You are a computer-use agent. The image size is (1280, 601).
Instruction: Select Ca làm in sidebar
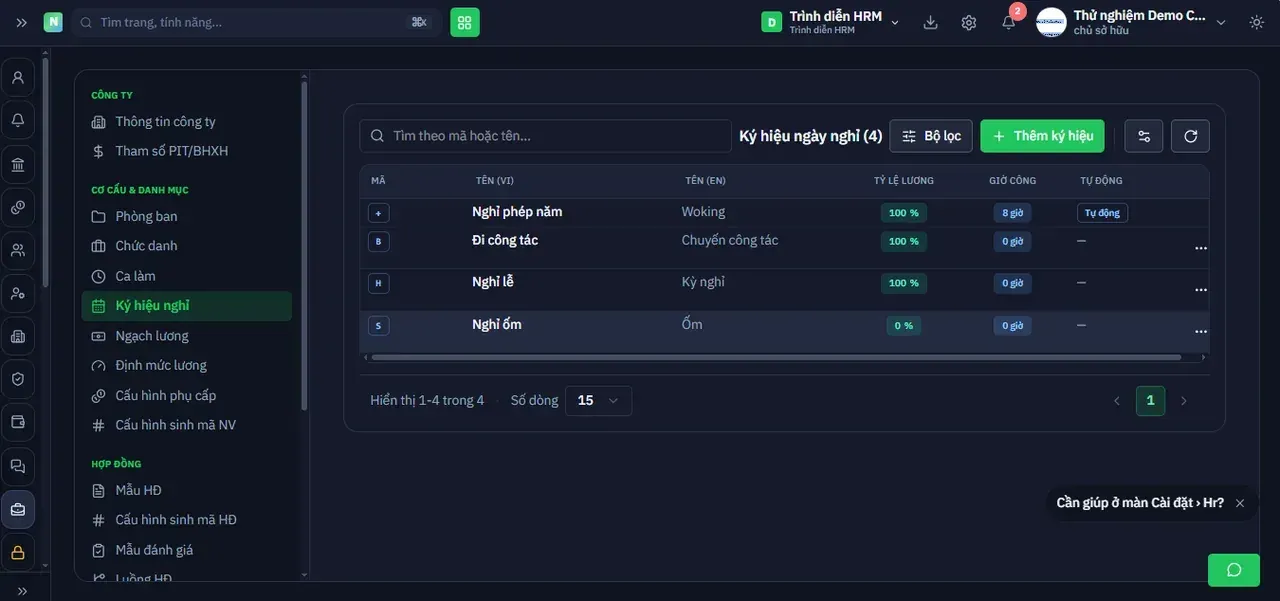(187, 276)
